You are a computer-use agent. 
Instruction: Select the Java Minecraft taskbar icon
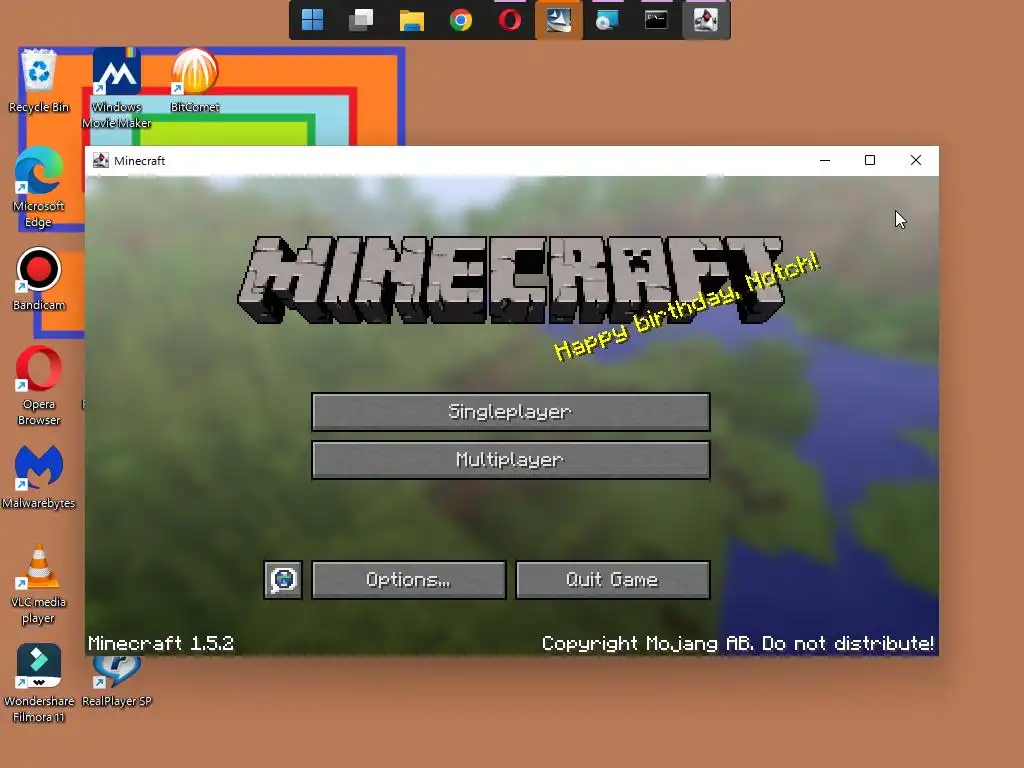coord(706,20)
